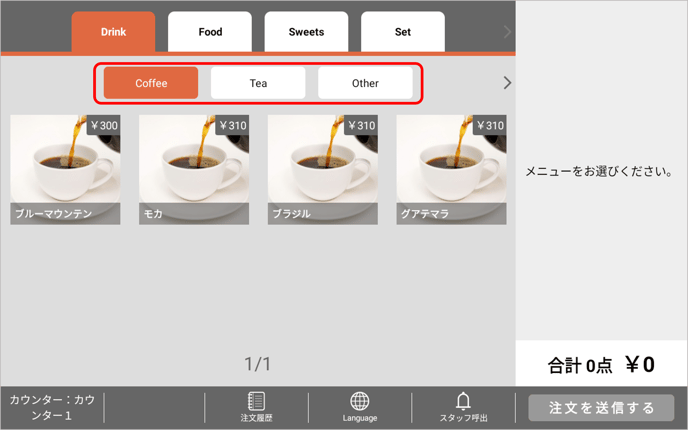Select the Coffee subcategory
The image size is (688, 430).
[x=151, y=83]
